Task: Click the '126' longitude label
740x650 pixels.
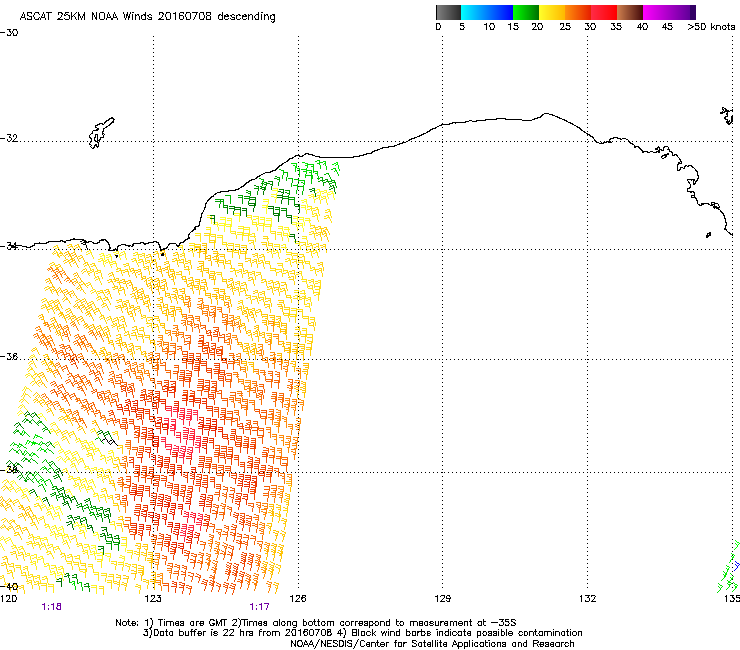Action: (x=298, y=599)
